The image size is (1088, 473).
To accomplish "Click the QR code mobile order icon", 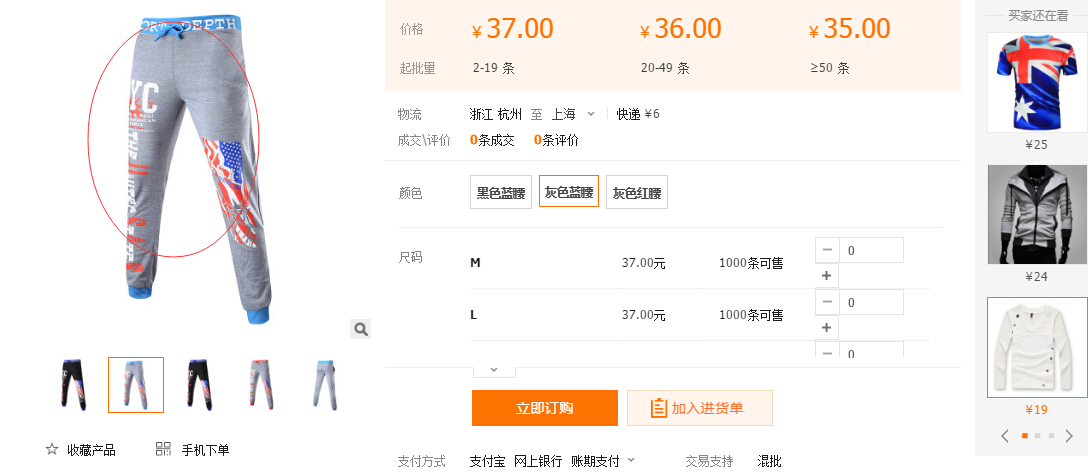I will point(164,450).
